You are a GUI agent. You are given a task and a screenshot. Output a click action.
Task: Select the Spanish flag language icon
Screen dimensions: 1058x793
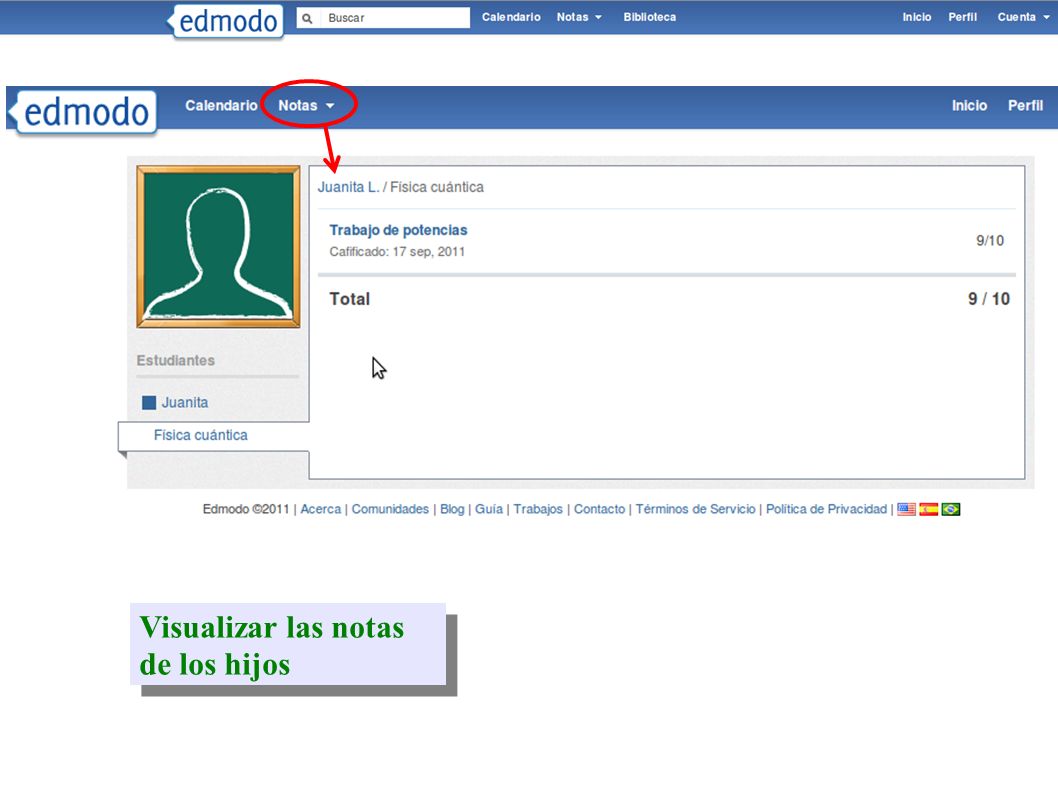click(x=928, y=509)
